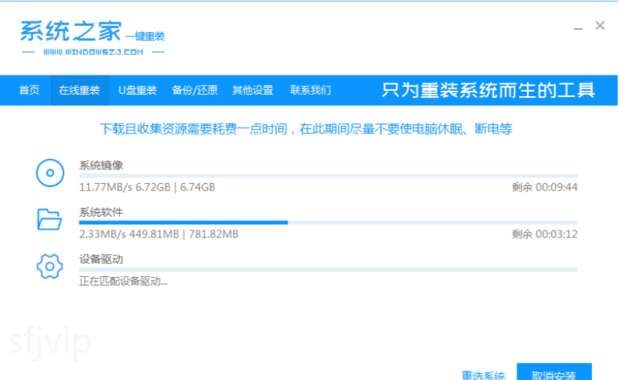Click the 重选系统 link
The height and width of the screenshot is (380, 620).
pyautogui.click(x=484, y=375)
